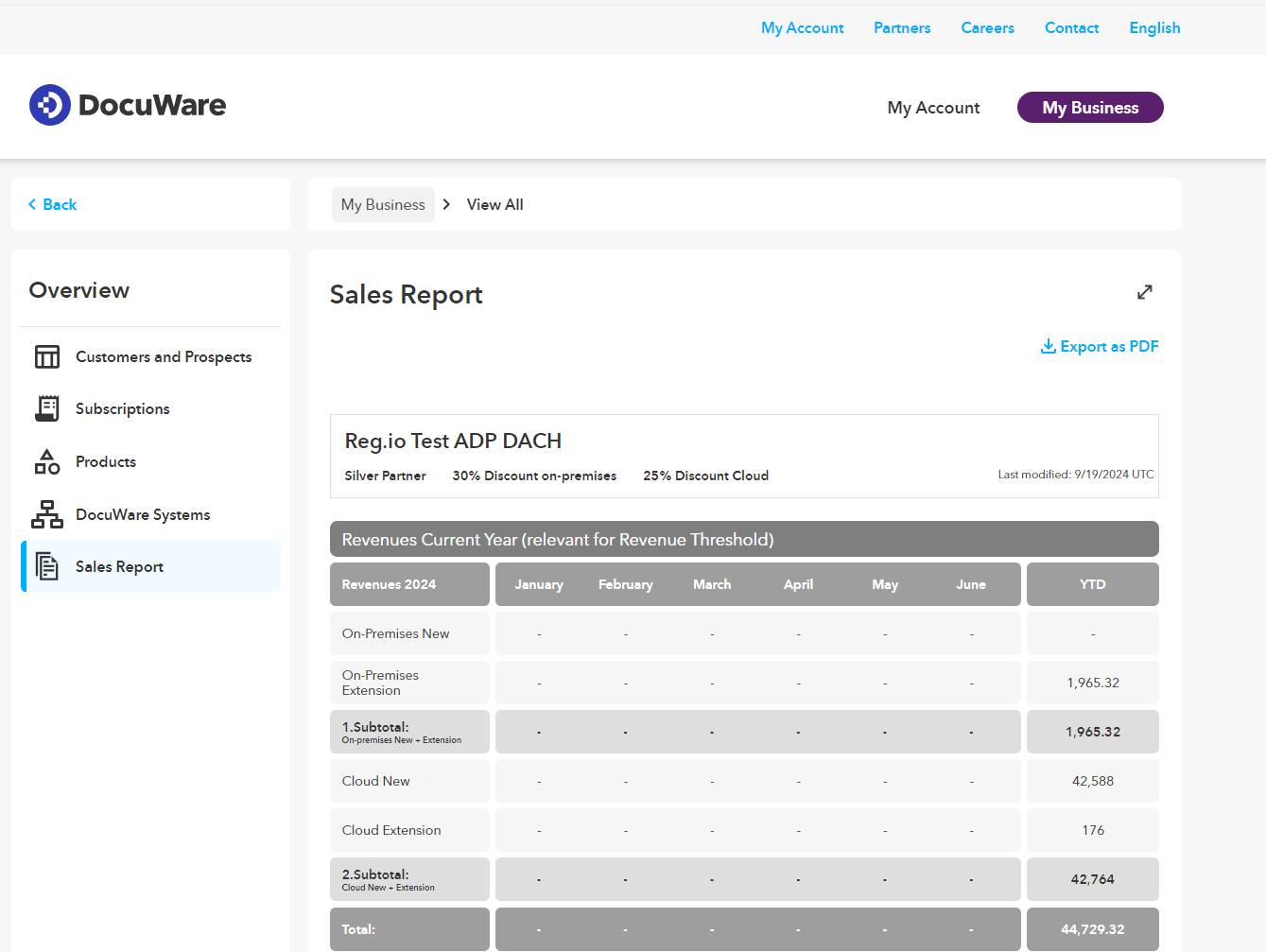Click My Business breadcrumb button
This screenshot has height=952, width=1266.
(383, 204)
